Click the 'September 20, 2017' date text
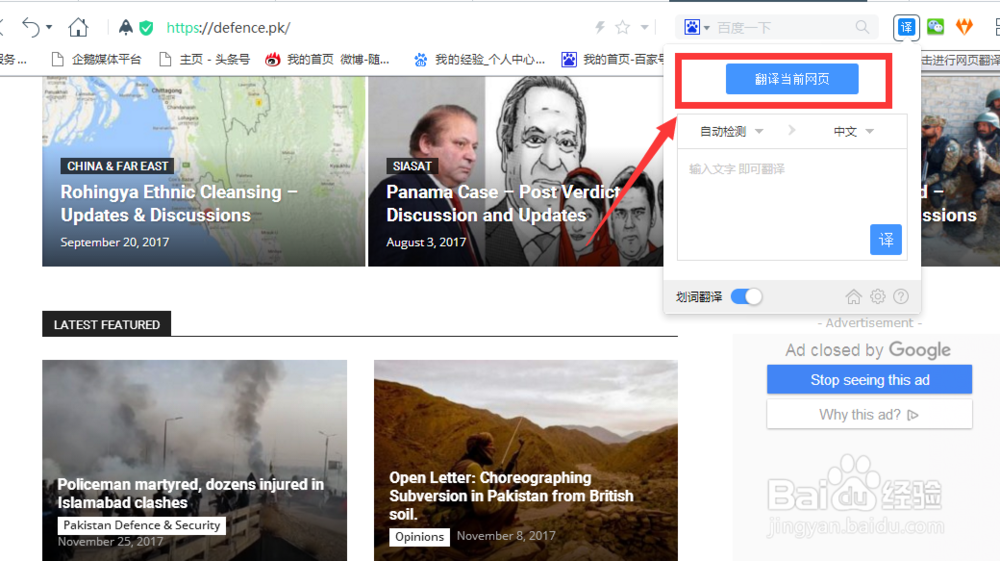Viewport: 1000px width, 561px height. pos(115,242)
